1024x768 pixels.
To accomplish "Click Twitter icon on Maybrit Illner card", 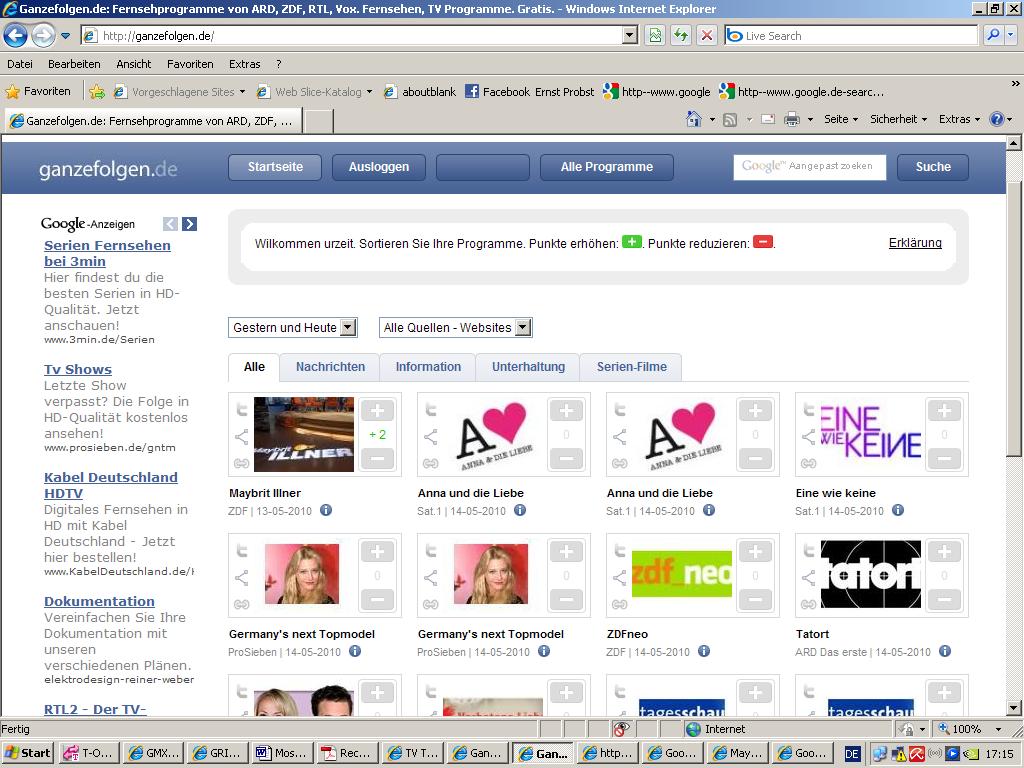I will point(242,410).
